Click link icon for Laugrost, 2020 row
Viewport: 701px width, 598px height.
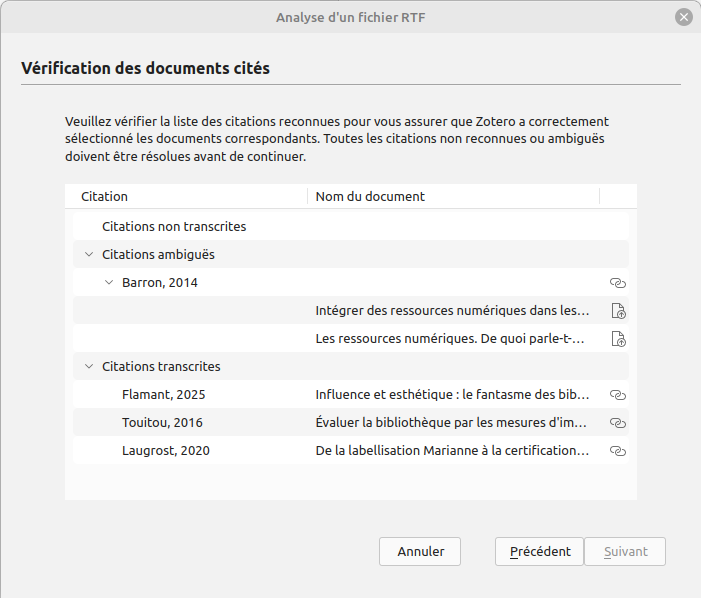[x=617, y=451]
